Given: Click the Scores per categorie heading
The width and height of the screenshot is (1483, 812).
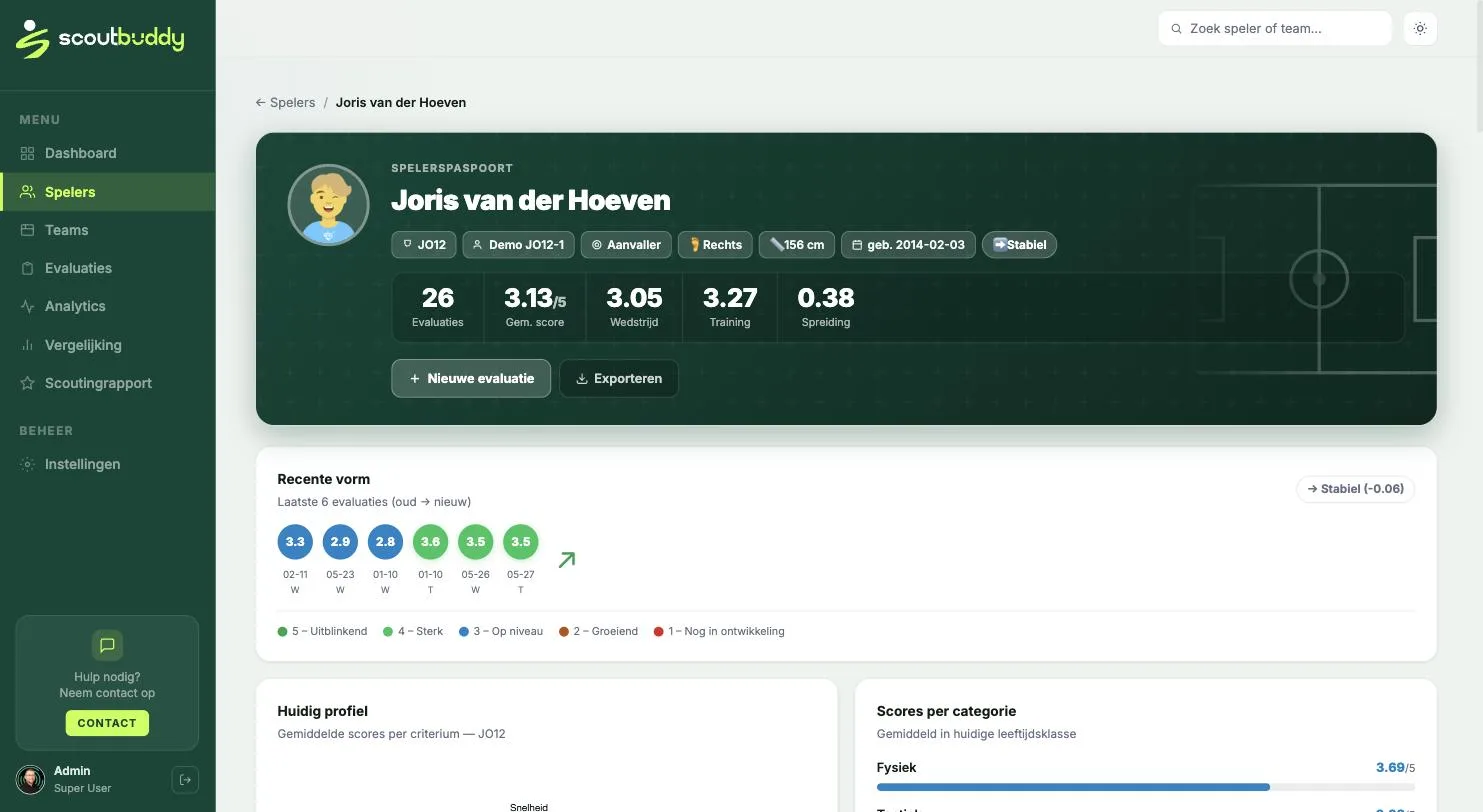Looking at the screenshot, I should (x=946, y=711).
